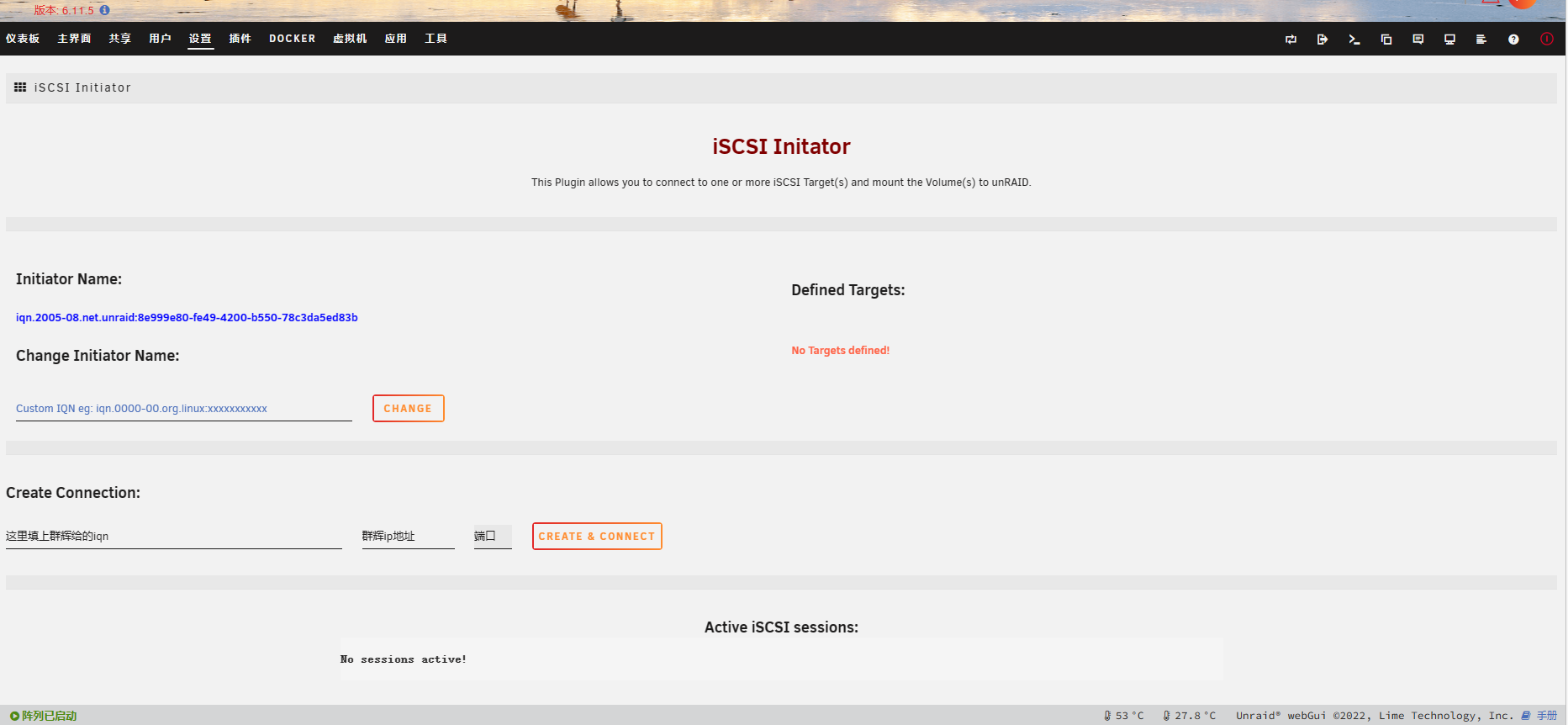This screenshot has height=725, width=1568.
Task: Open the system log icon
Action: (x=1481, y=40)
